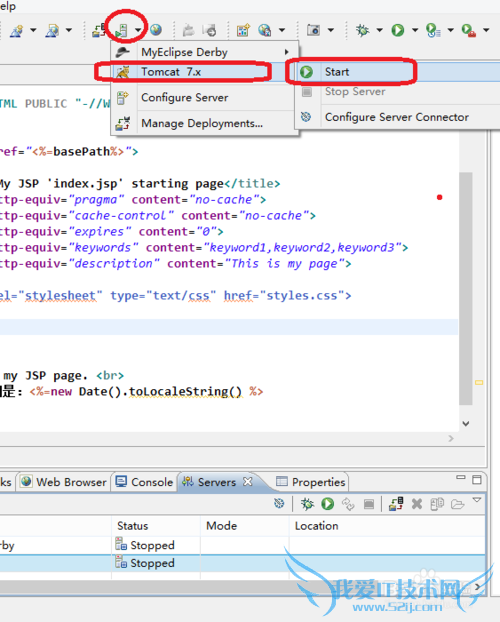Click the new web project toolbar icon
This screenshot has width=500, height=622.
tap(17, 30)
